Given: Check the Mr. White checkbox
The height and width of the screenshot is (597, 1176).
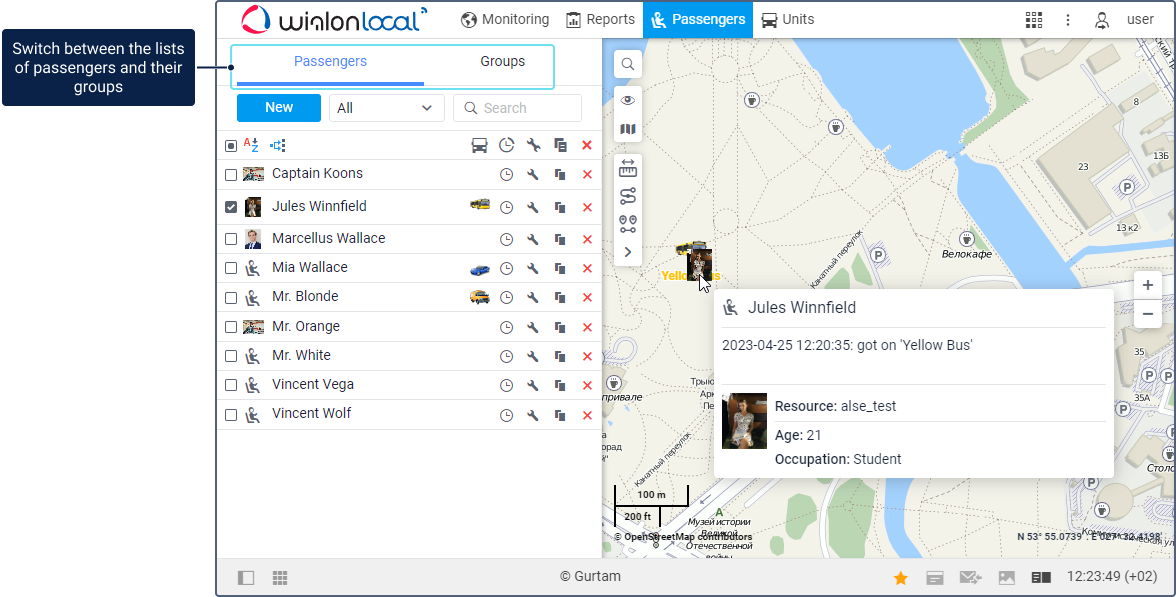Looking at the screenshot, I should click(231, 356).
